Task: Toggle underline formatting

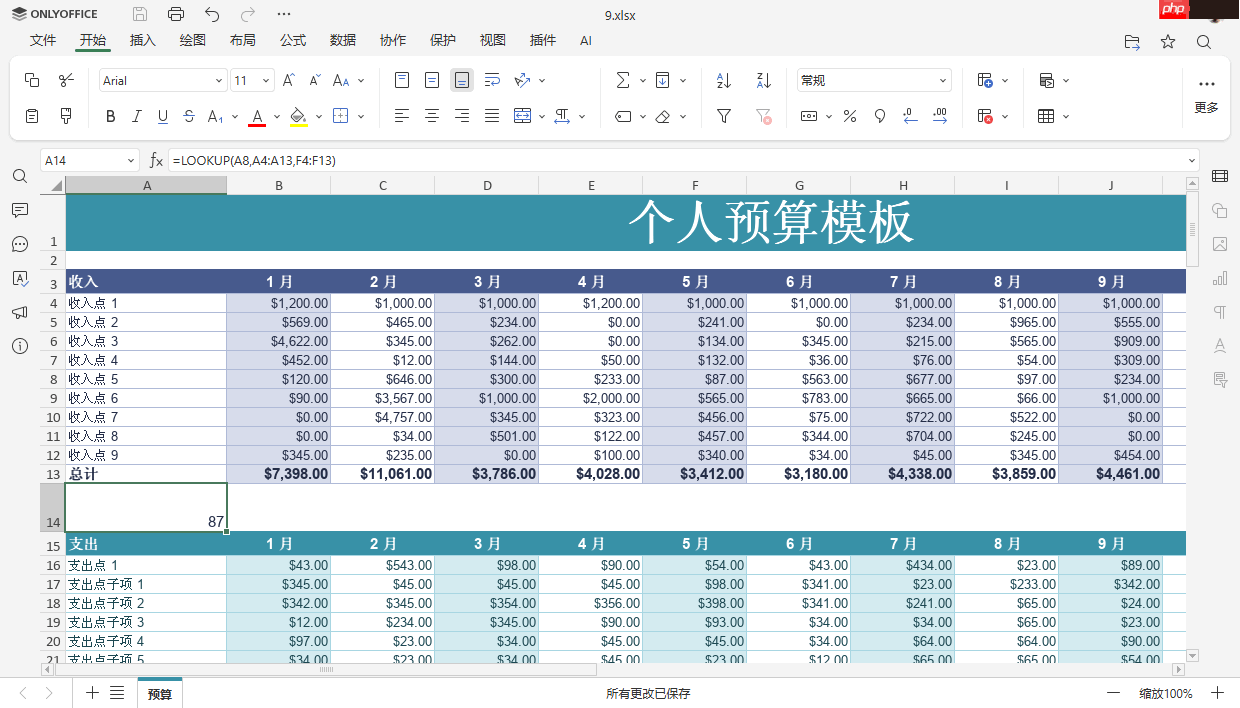Action: coord(164,116)
